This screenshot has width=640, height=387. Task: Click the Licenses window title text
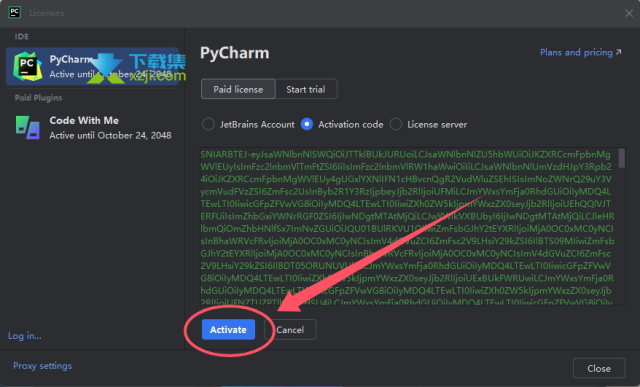click(47, 13)
